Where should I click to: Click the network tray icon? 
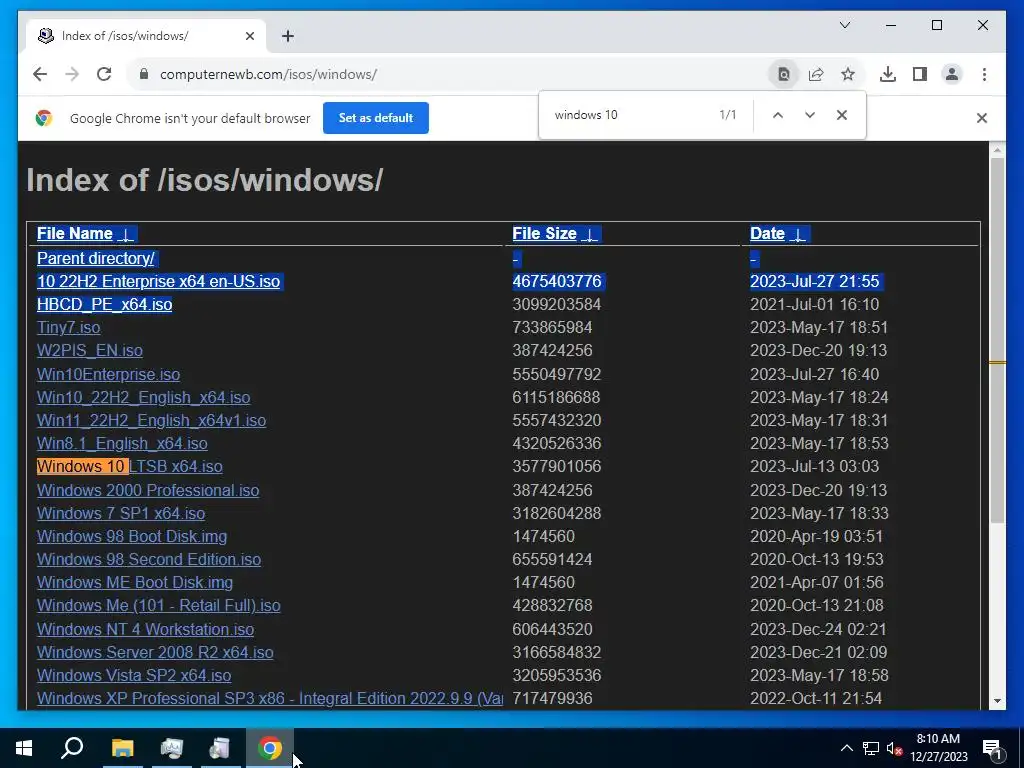point(871,748)
